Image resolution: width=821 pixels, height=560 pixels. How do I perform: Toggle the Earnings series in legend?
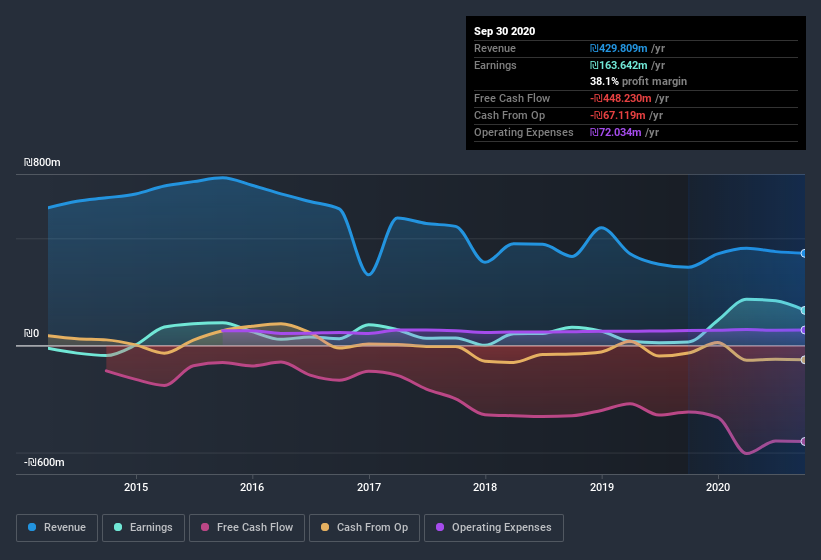pyautogui.click(x=143, y=527)
